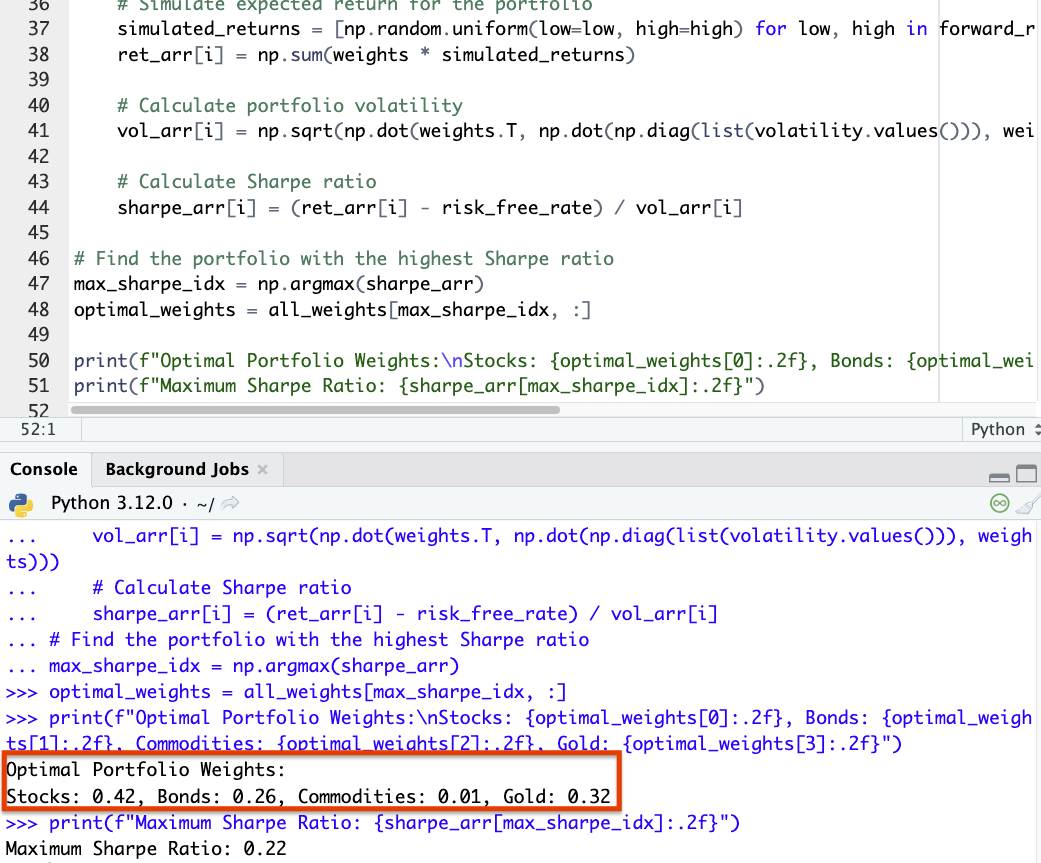Minimize the console pane
This screenshot has width=1041, height=863.
999,476
